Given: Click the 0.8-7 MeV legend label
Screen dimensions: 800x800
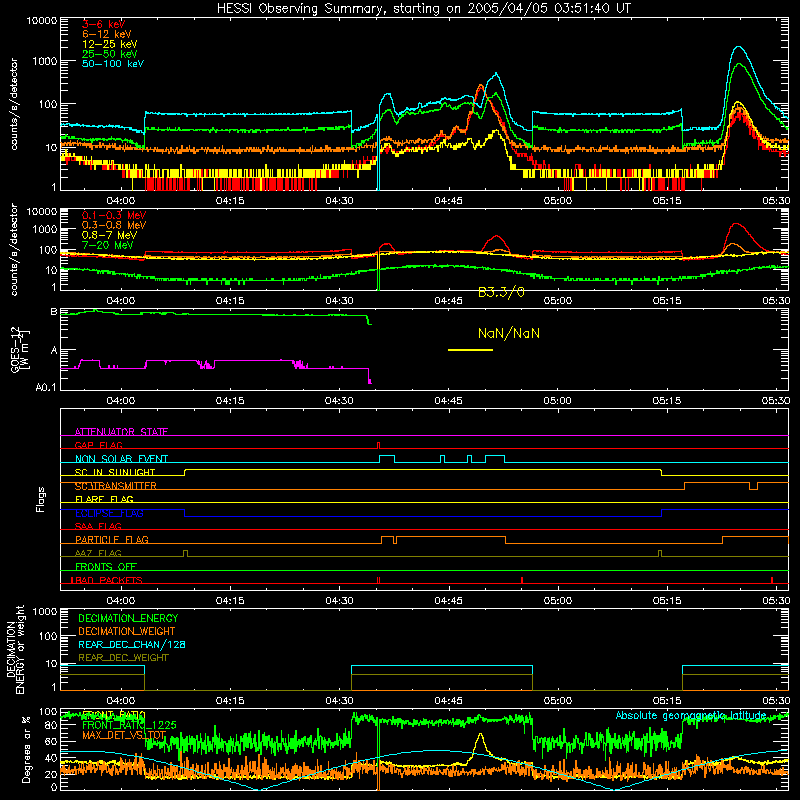Looking at the screenshot, I should pos(109,235).
